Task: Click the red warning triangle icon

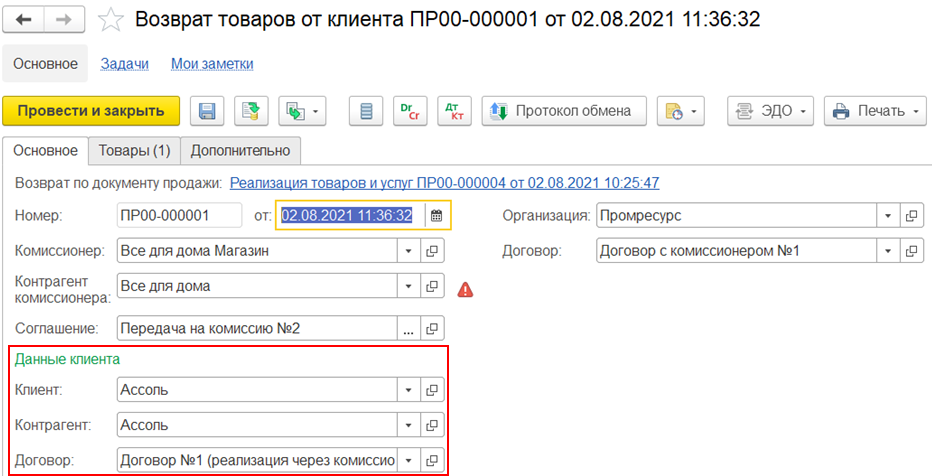Action: (465, 289)
